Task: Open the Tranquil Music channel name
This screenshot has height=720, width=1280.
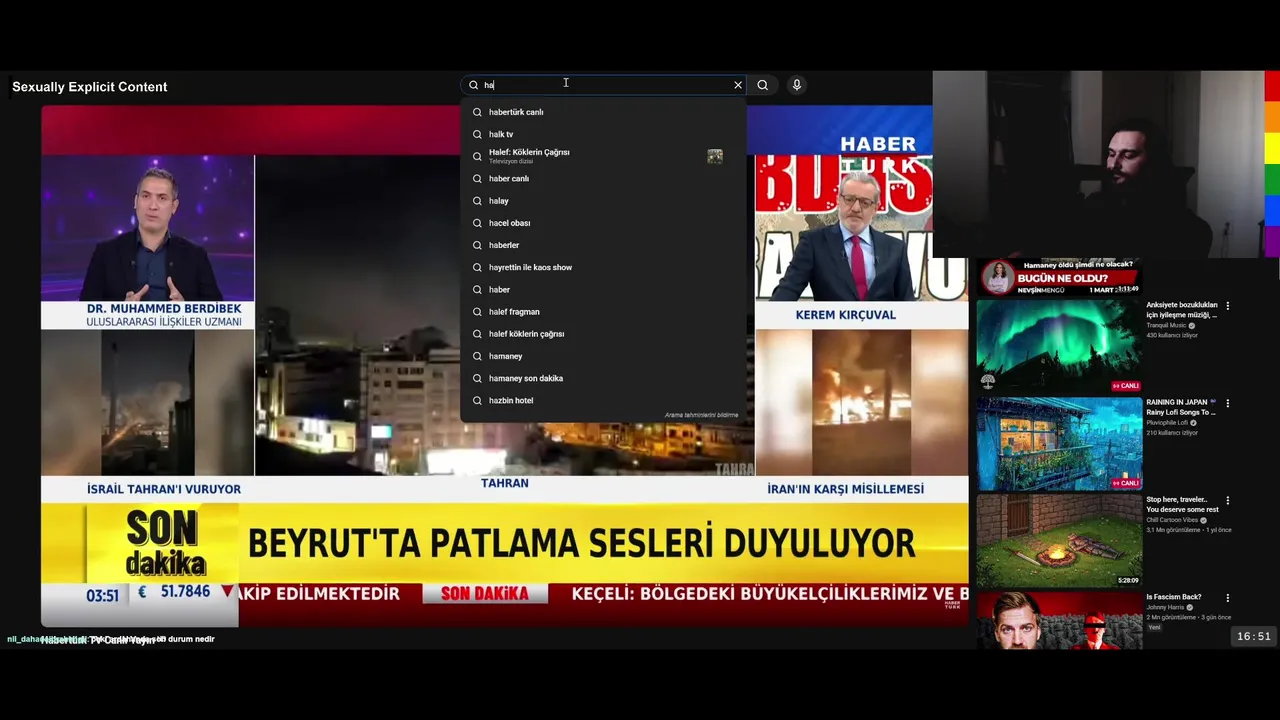Action: pos(1166,325)
